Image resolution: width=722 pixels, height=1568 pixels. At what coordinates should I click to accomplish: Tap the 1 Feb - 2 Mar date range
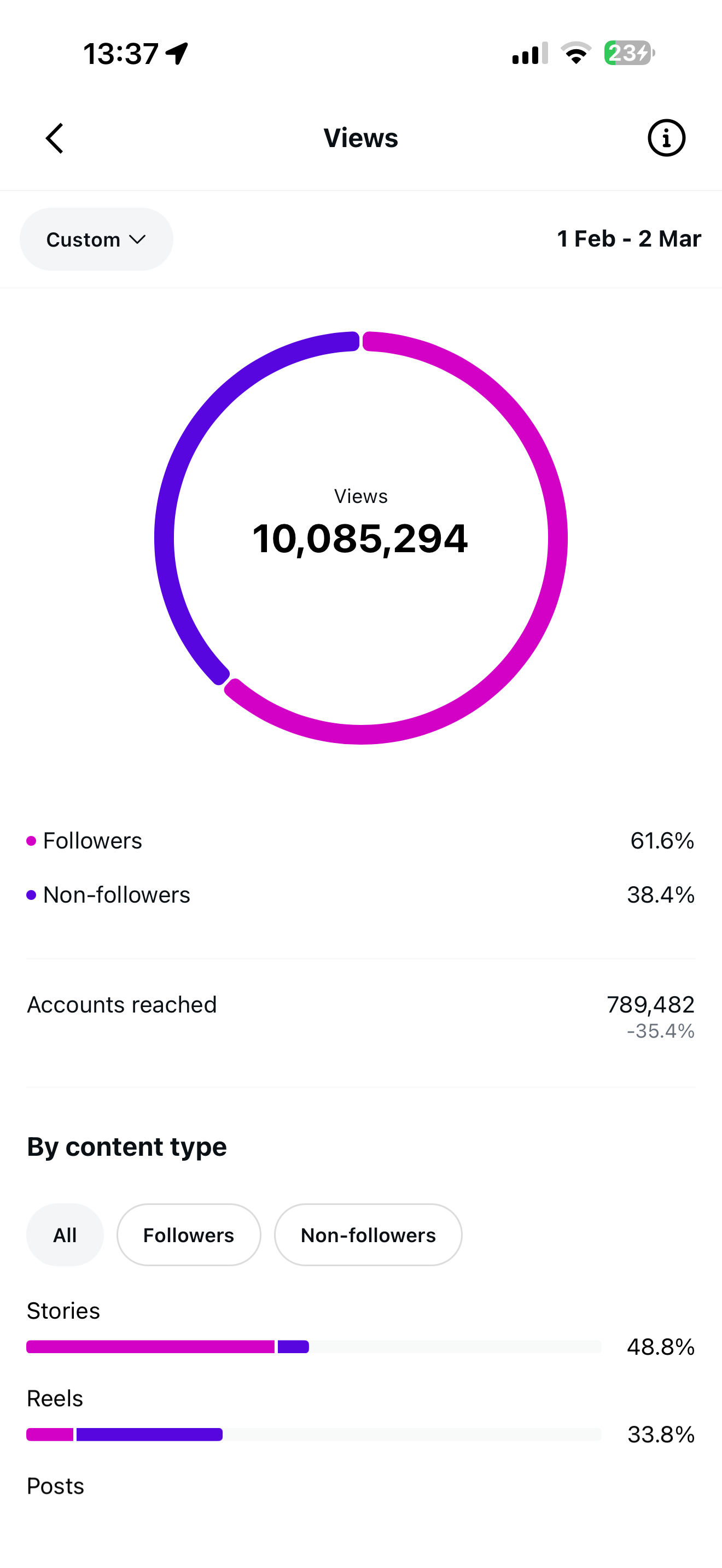pyautogui.click(x=629, y=238)
